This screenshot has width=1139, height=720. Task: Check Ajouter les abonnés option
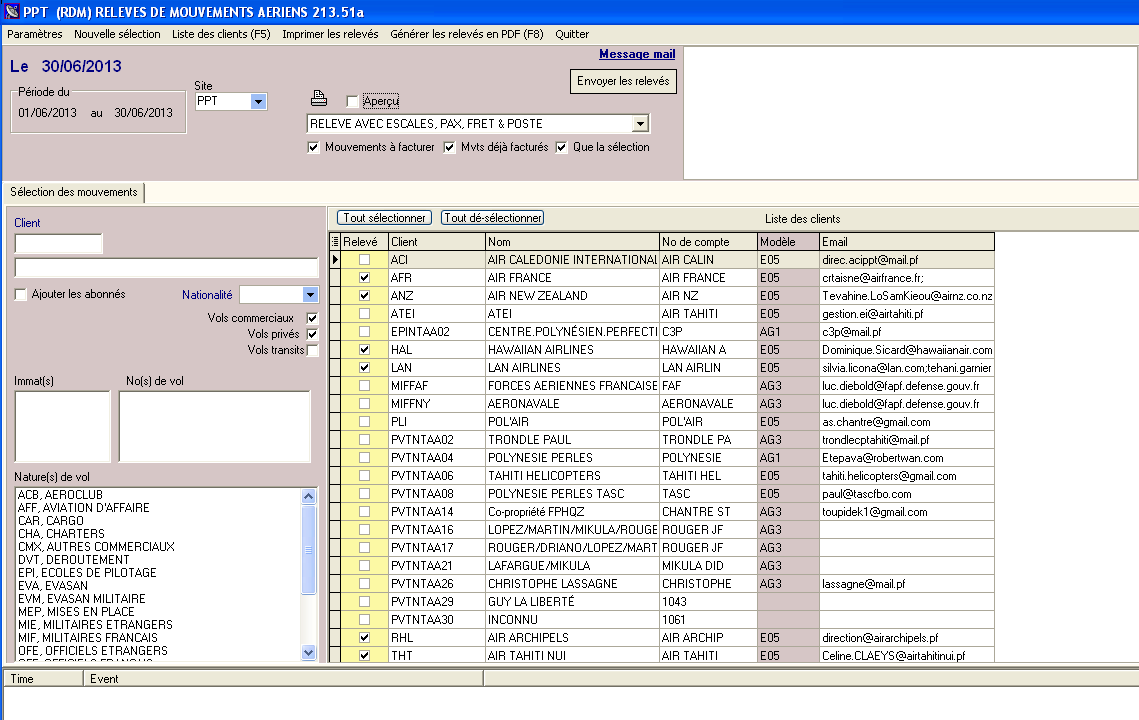tap(21, 294)
